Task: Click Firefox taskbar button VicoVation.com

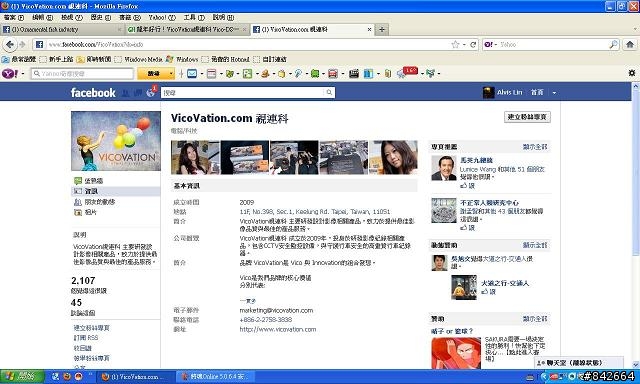Action: point(135,377)
